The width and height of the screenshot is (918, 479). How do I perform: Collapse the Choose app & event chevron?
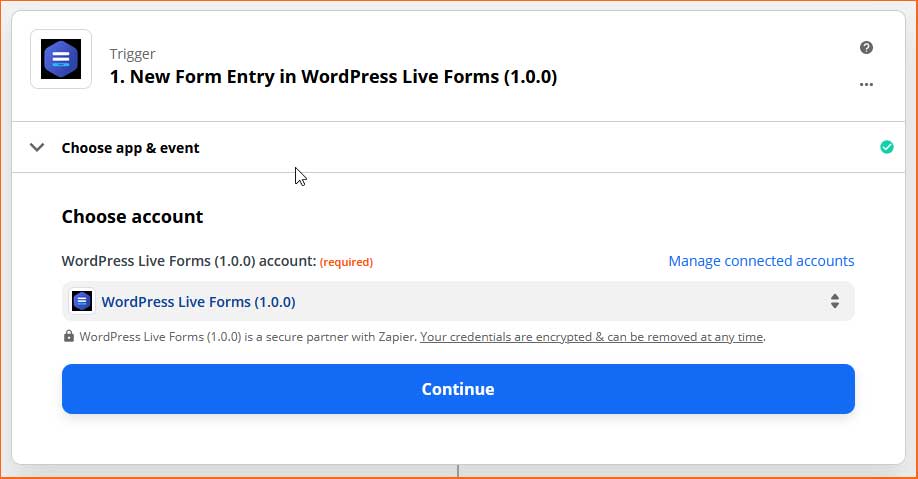pyautogui.click(x=37, y=148)
